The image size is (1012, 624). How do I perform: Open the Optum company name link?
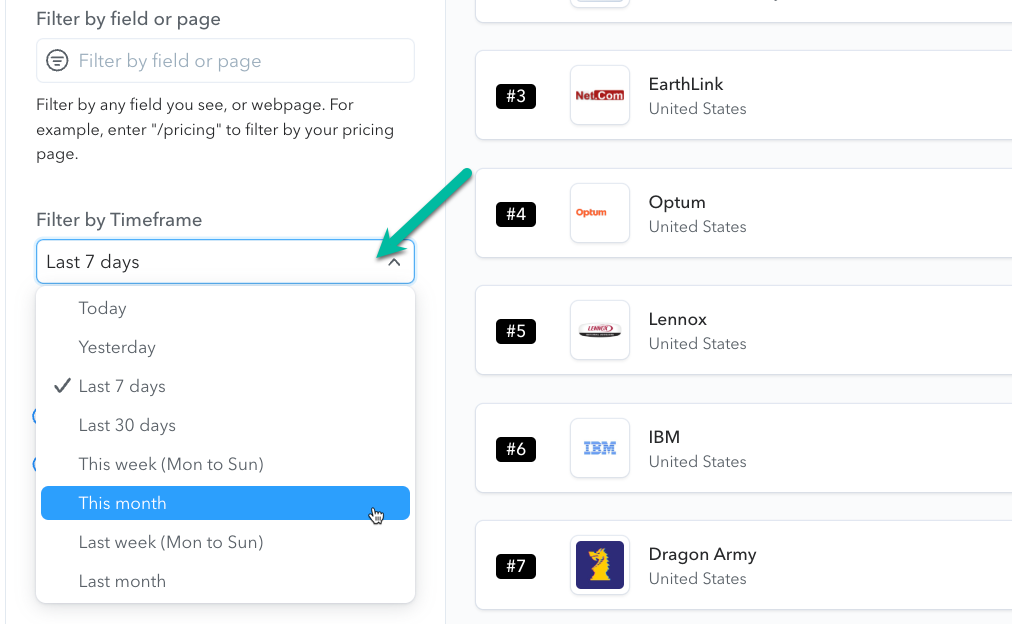[x=677, y=202]
